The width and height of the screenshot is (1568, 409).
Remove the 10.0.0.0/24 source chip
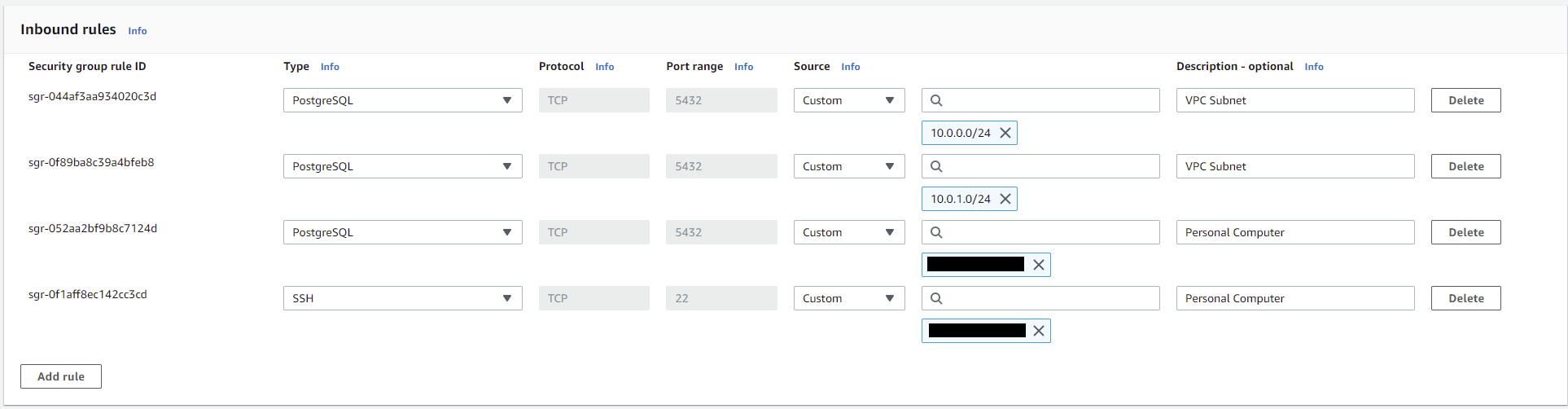tap(1005, 133)
